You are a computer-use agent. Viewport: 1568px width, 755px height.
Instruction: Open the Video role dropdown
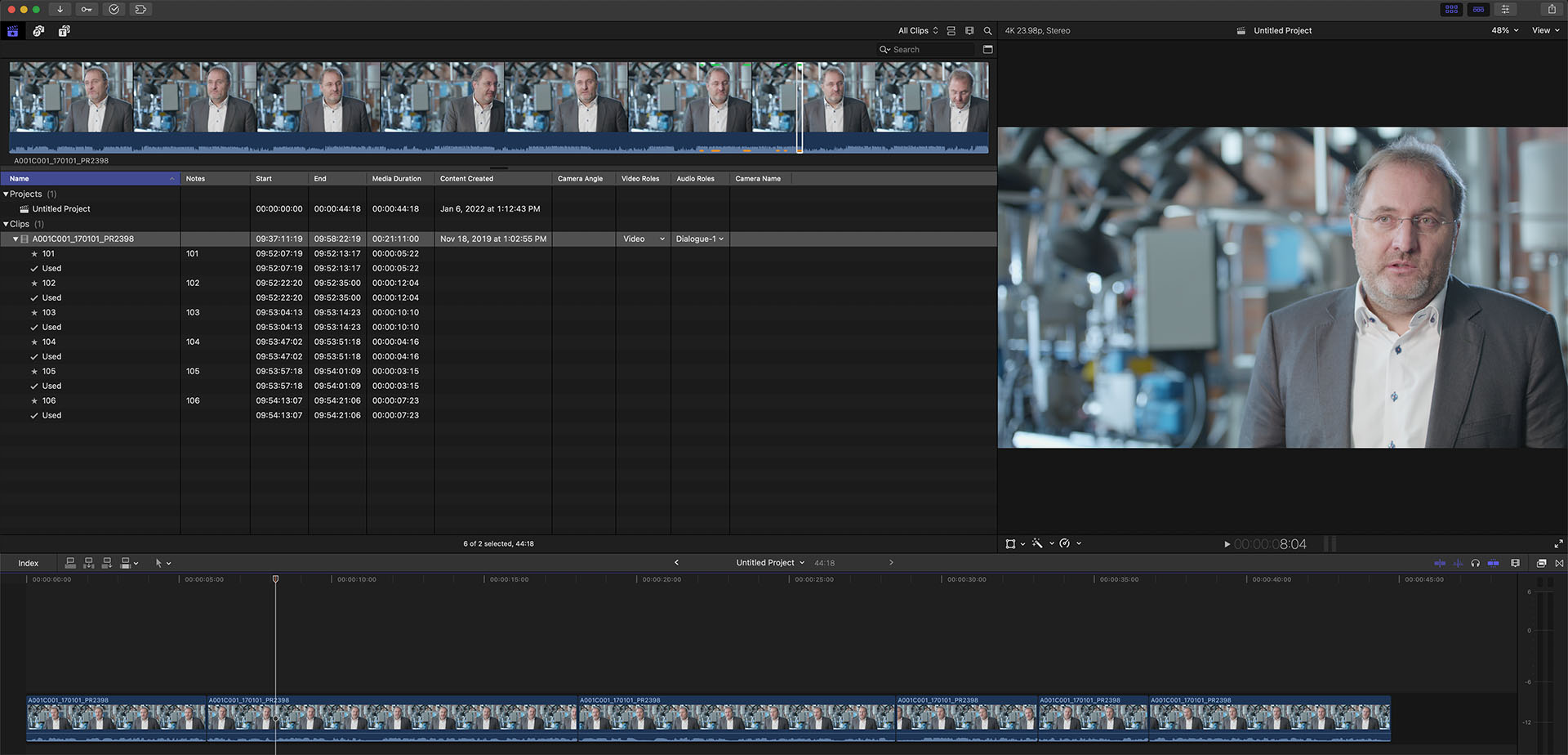point(644,239)
